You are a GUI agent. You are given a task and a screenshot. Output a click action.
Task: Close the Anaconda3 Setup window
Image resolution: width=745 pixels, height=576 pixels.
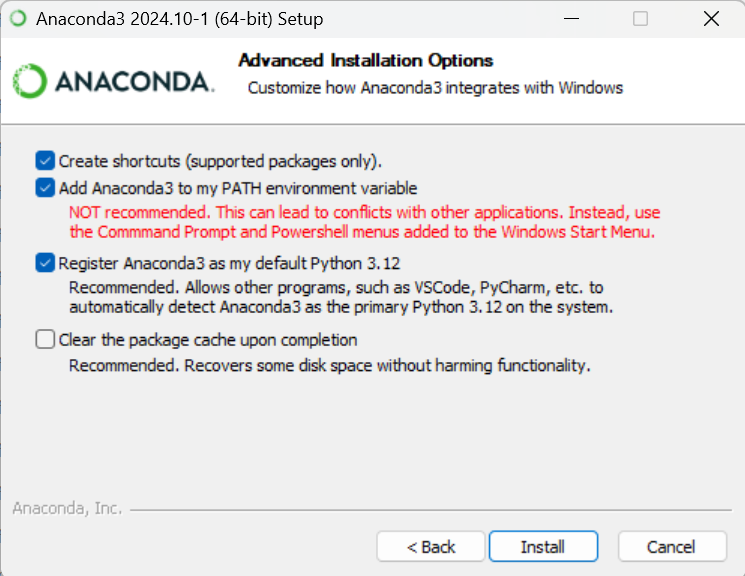(x=711, y=19)
